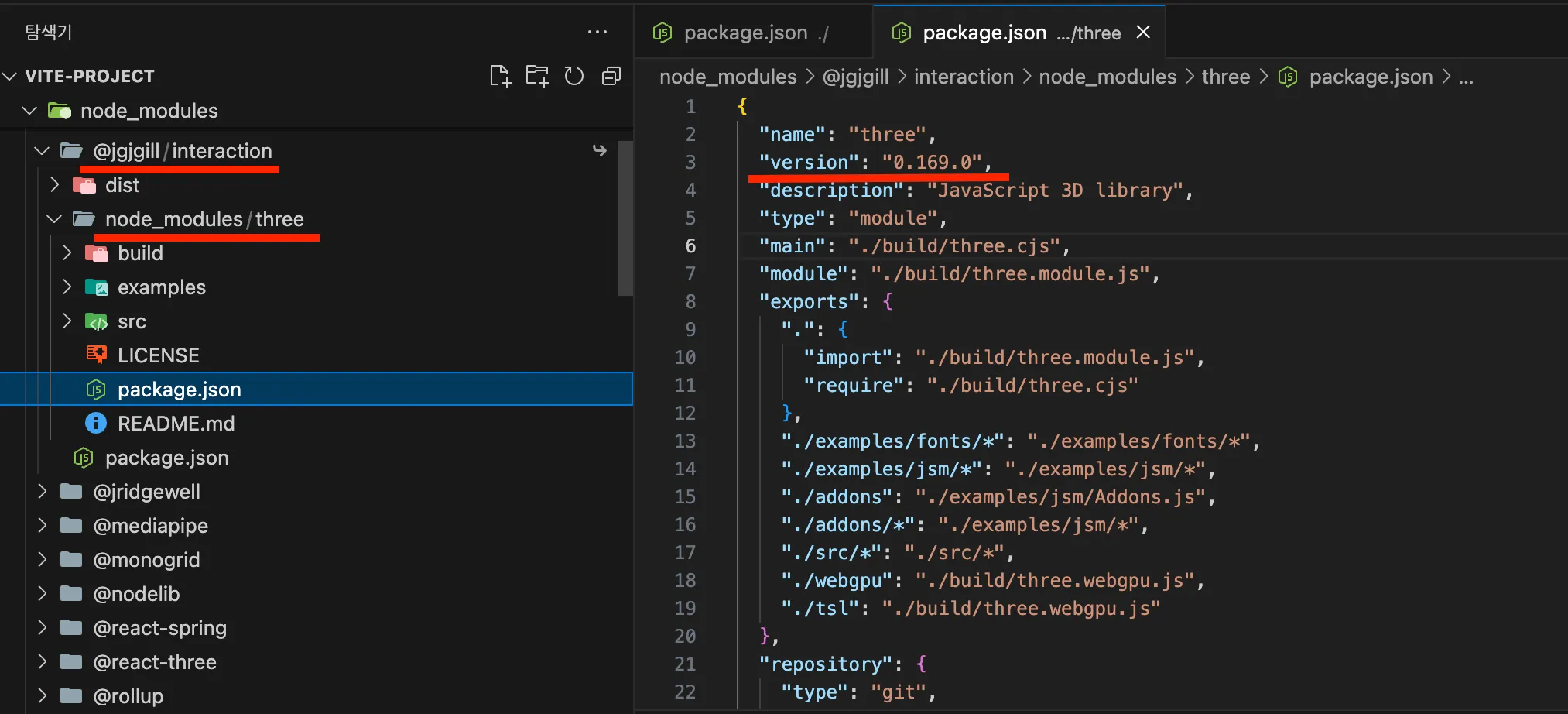This screenshot has width=1568, height=714.
Task: Open the Views and More Actions menu
Action: pos(597,32)
